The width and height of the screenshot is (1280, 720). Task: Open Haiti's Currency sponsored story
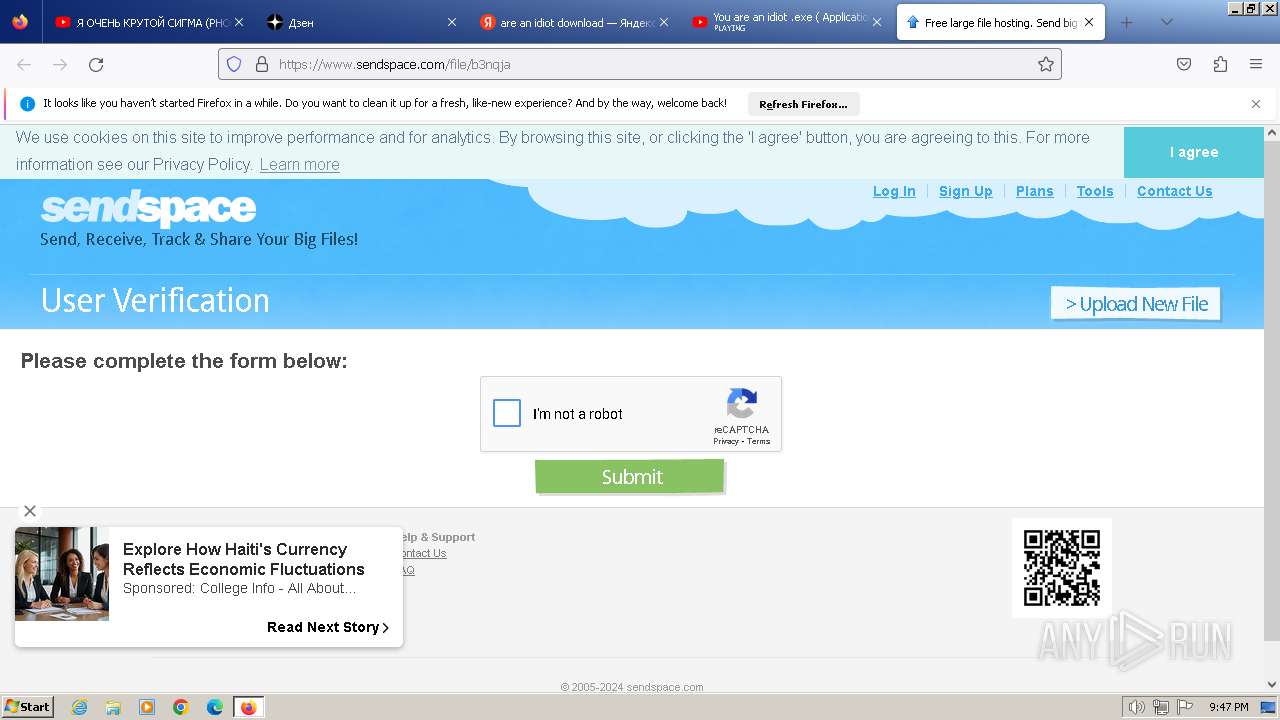coord(244,559)
